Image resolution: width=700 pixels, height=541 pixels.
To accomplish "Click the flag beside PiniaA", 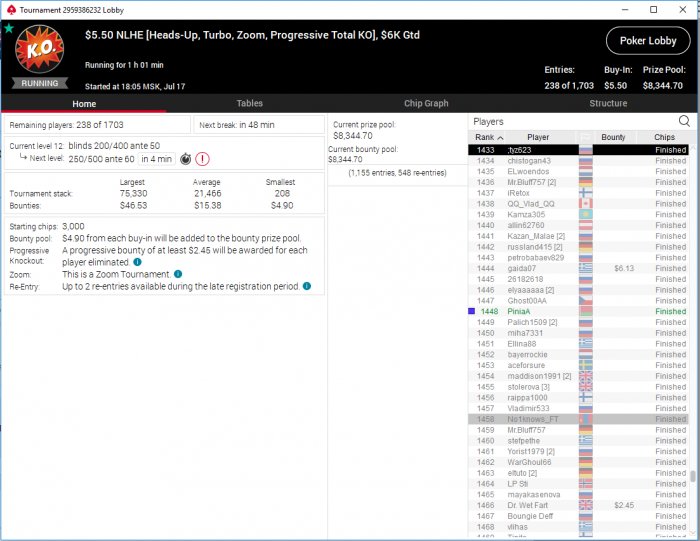I will pyautogui.click(x=585, y=311).
